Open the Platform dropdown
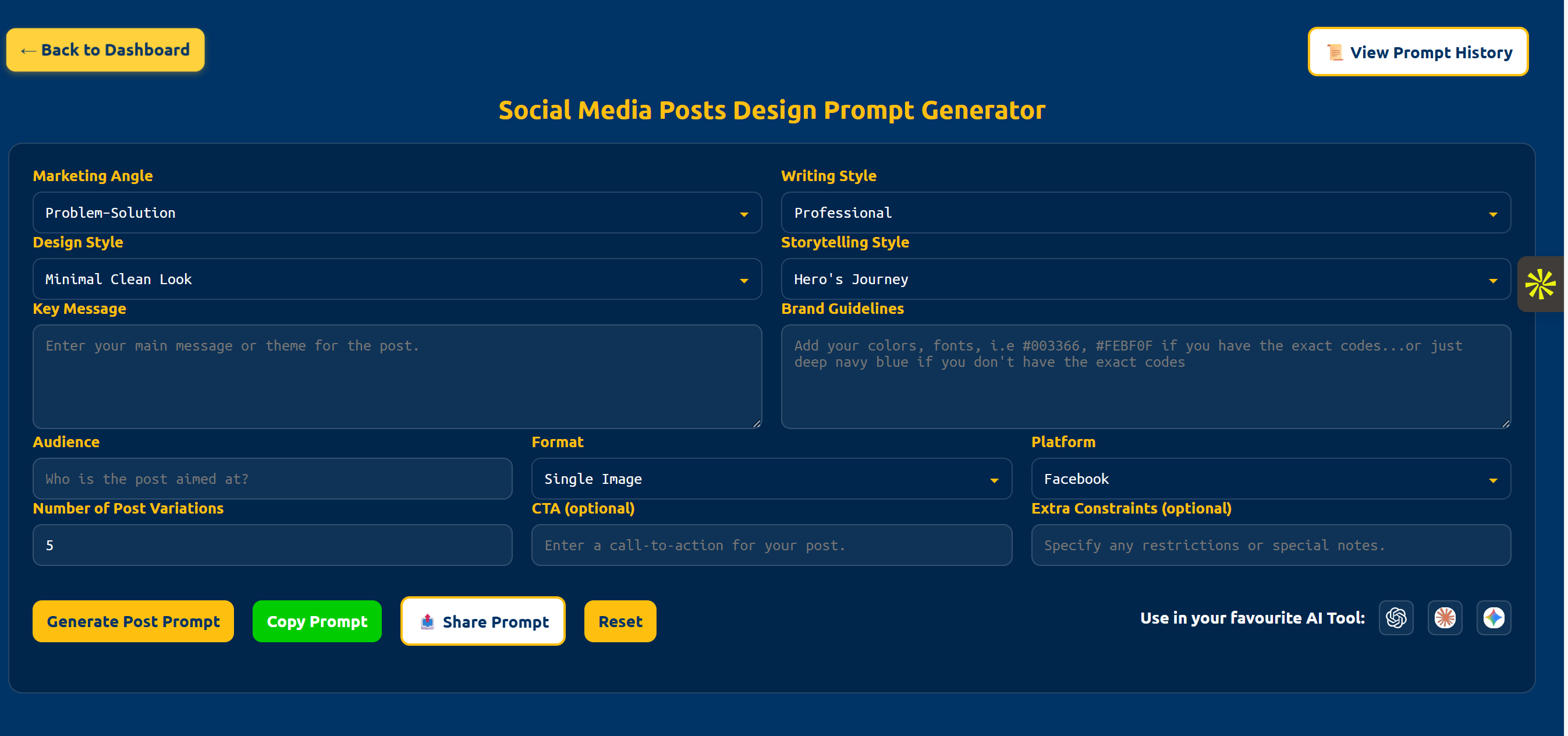 [1270, 479]
